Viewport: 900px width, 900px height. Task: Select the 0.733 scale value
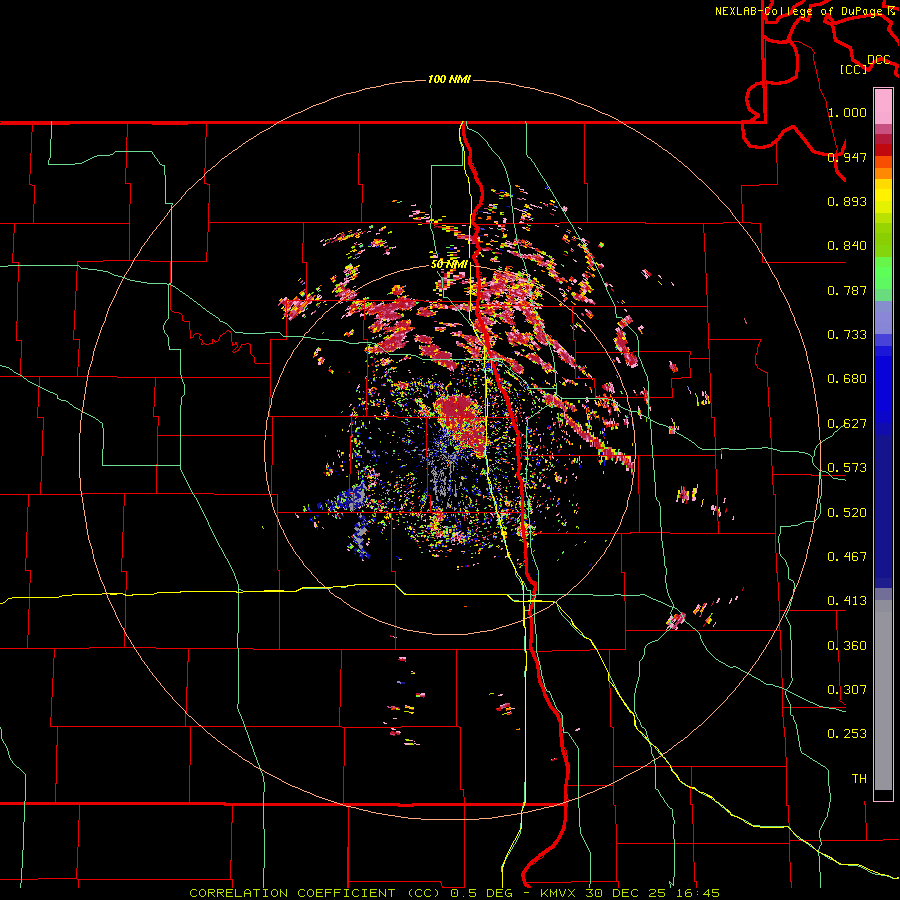pyautogui.click(x=847, y=335)
